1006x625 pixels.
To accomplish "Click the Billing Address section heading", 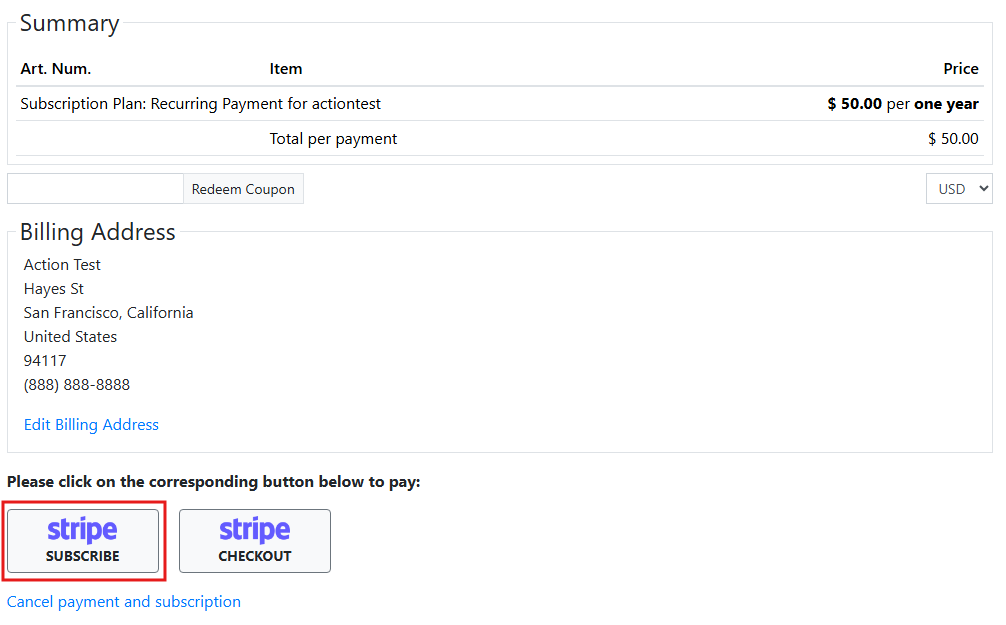I will pyautogui.click(x=98, y=233).
